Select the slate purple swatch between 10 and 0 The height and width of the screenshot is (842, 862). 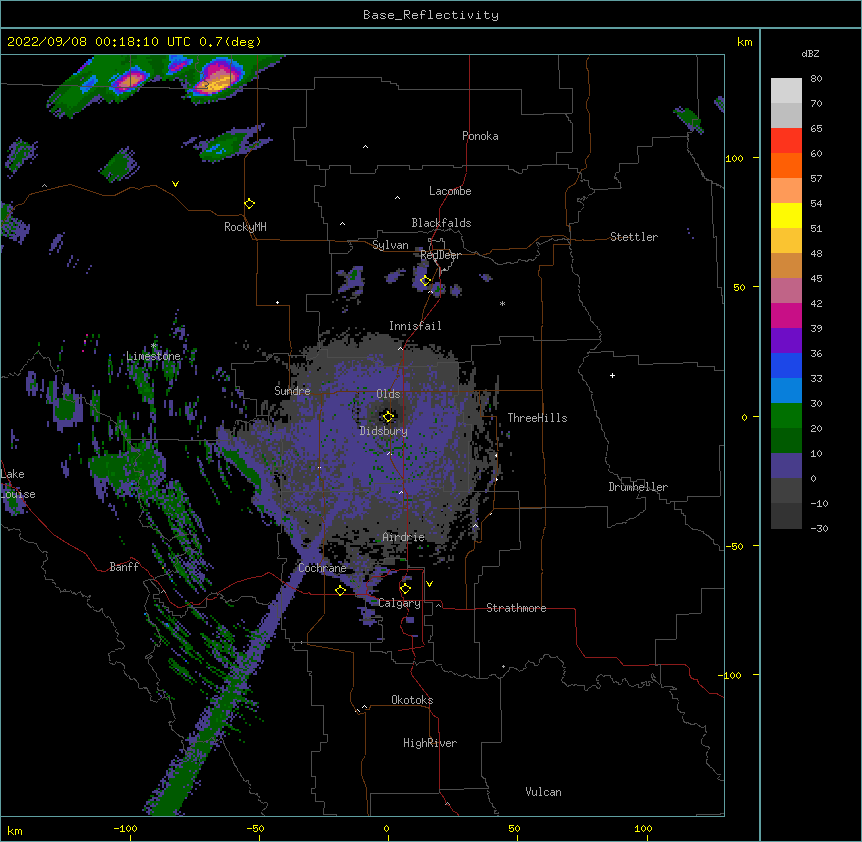pyautogui.click(x=786, y=466)
